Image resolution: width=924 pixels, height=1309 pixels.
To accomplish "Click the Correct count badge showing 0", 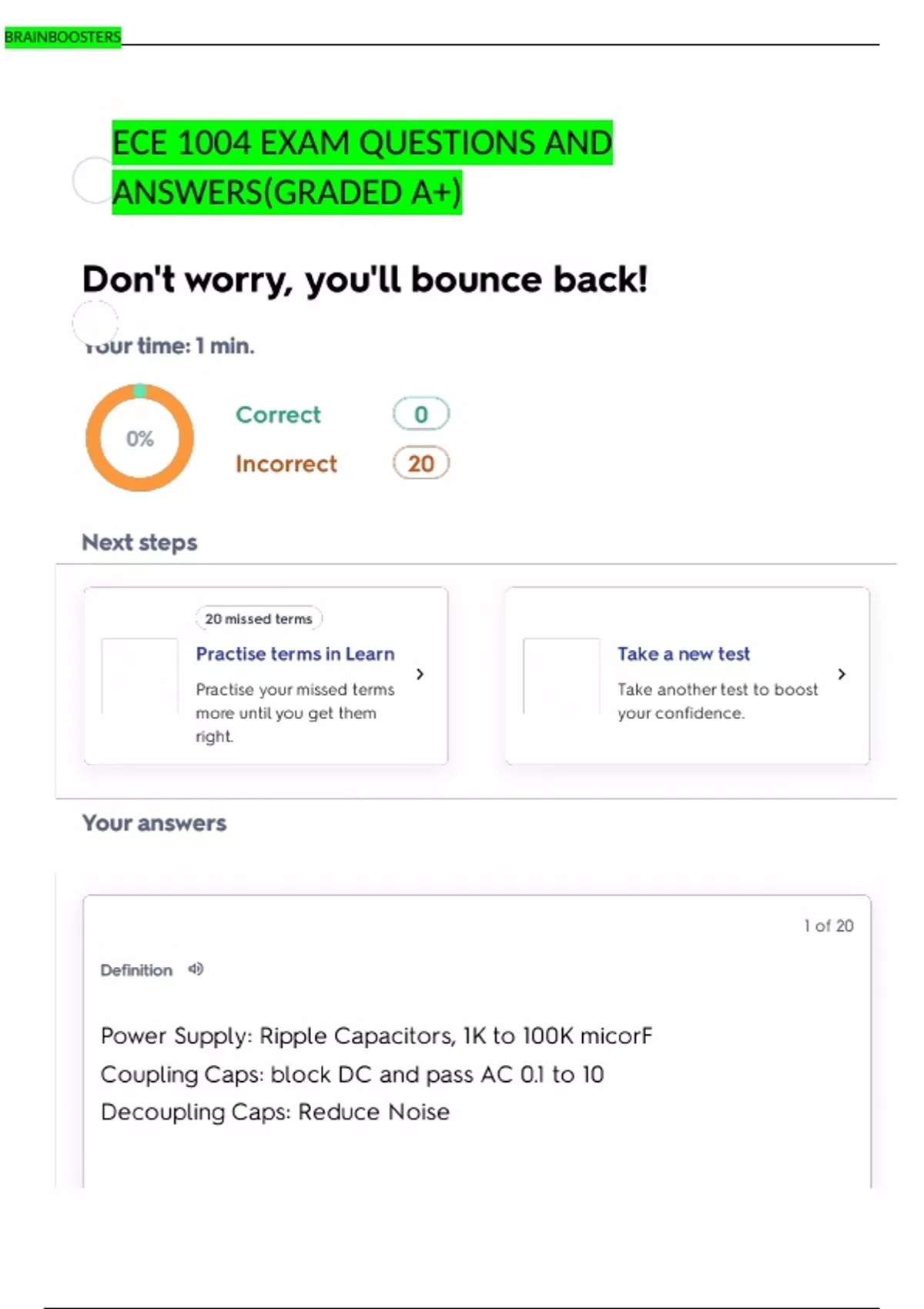I will click(x=420, y=414).
